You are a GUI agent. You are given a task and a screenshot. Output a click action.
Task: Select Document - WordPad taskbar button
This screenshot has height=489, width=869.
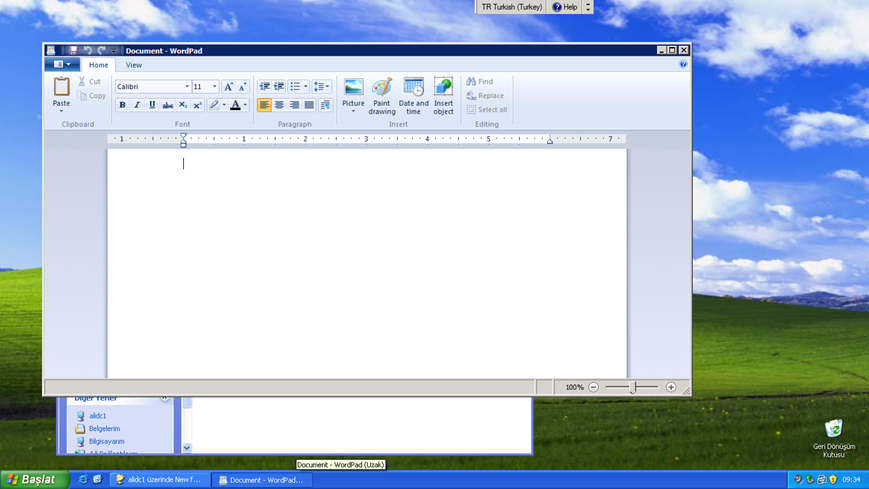click(x=261, y=480)
